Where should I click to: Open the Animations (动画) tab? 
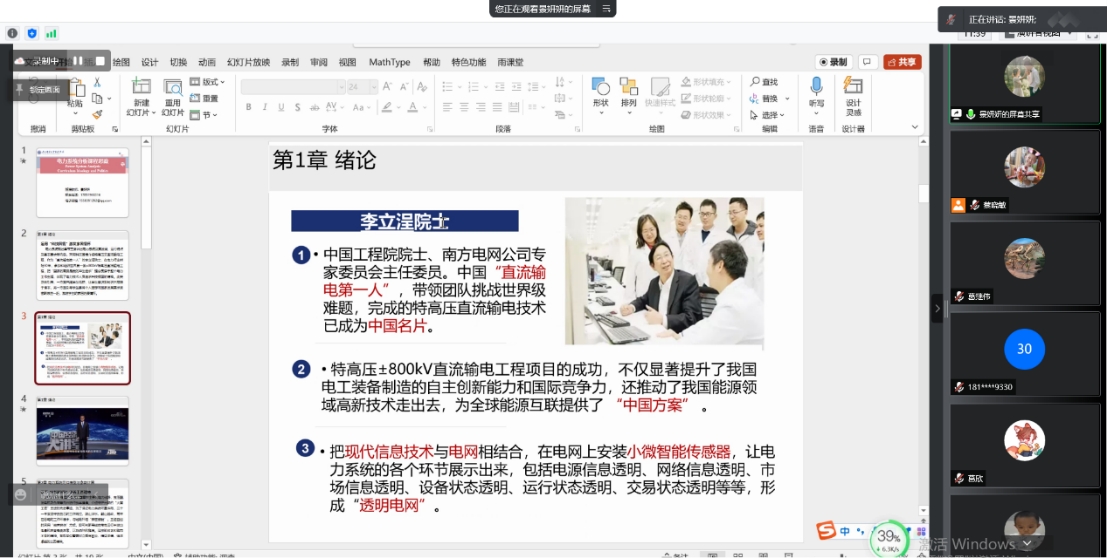click(x=207, y=62)
